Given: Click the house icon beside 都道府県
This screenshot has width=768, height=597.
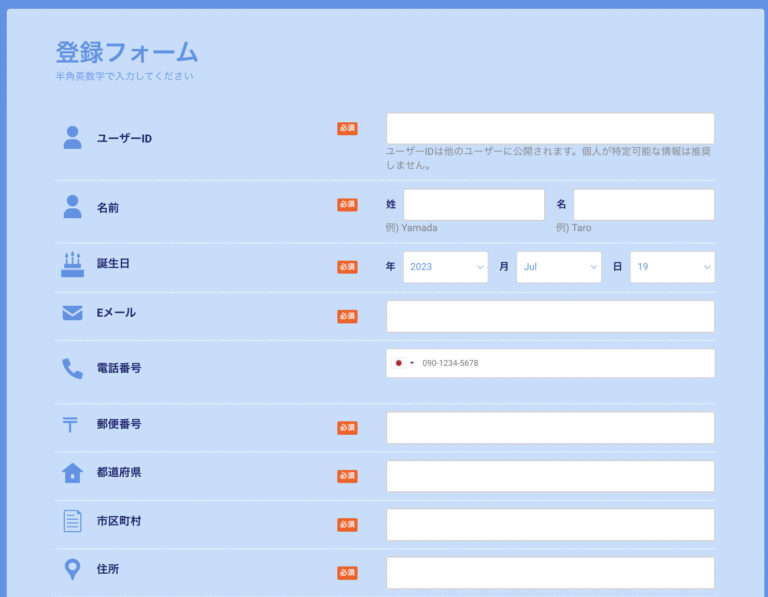Looking at the screenshot, I should (72, 473).
